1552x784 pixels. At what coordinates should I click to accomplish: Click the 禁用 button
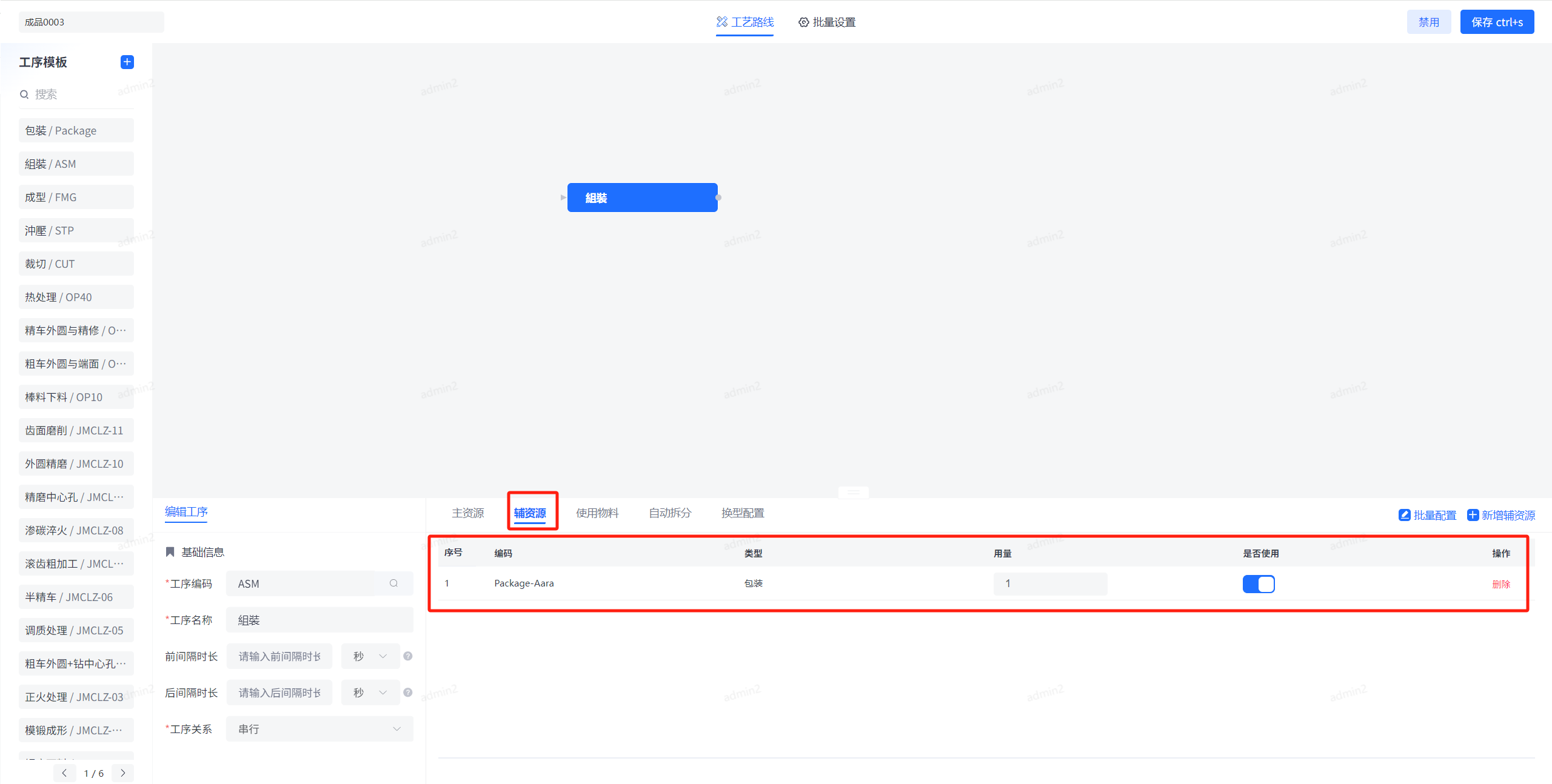tap(1428, 22)
